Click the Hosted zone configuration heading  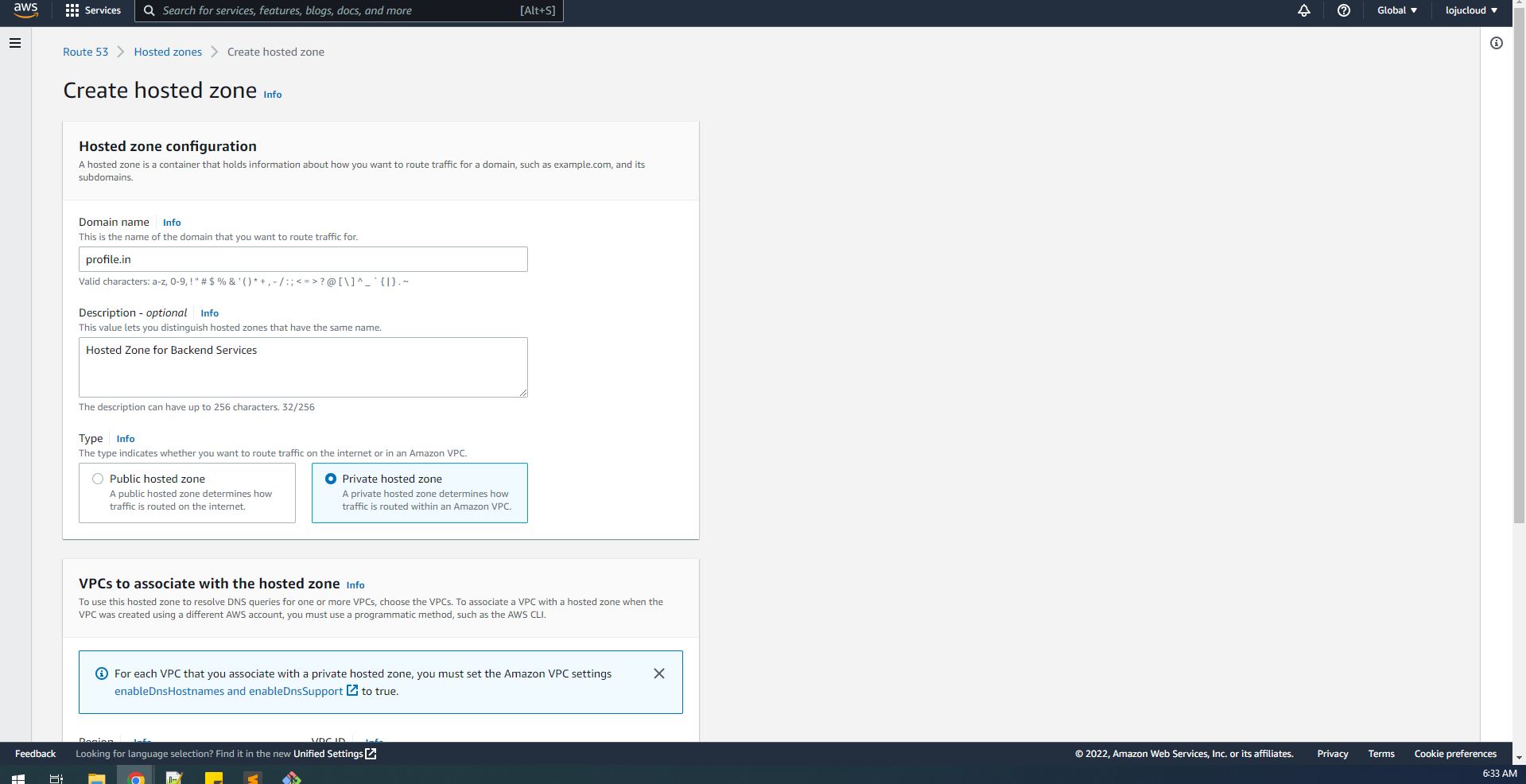click(x=168, y=146)
